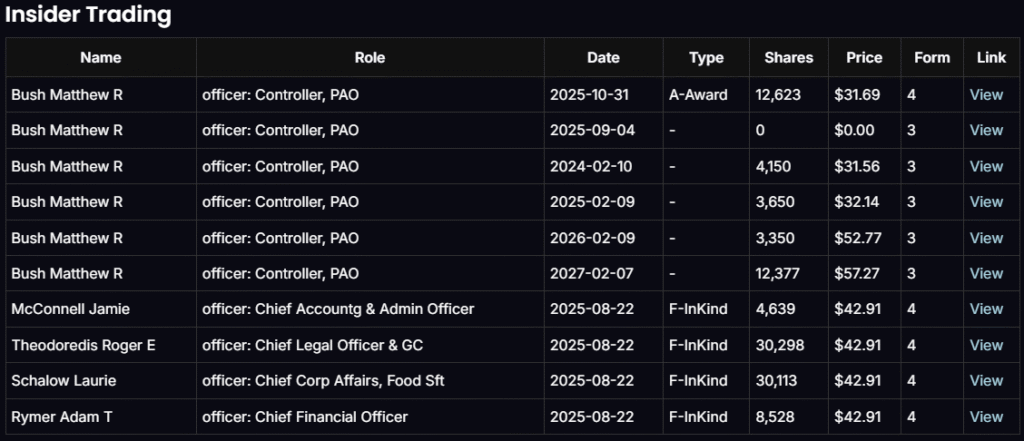Sort by the Date column header
1024x441 pixels.
[x=603, y=58]
